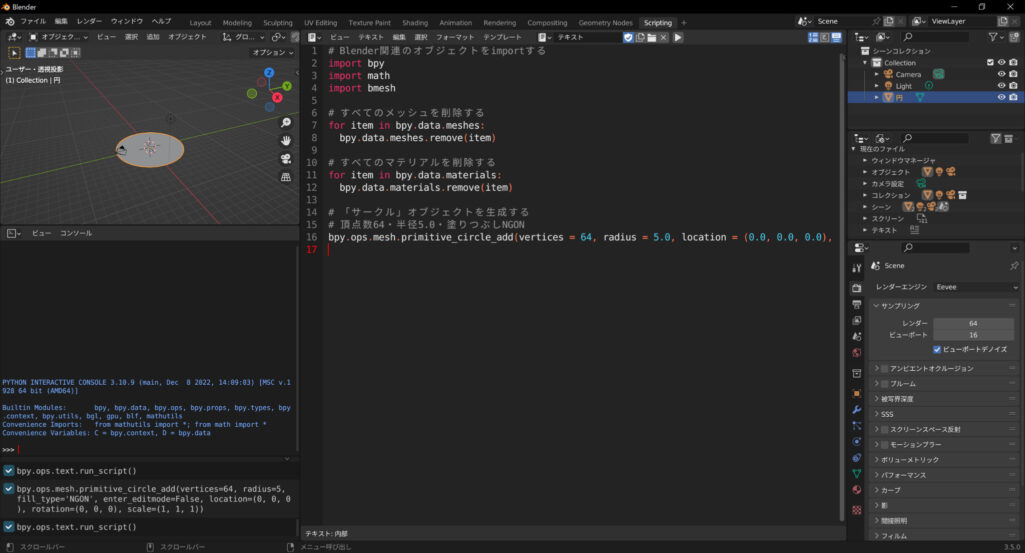The width and height of the screenshot is (1025, 553).
Task: Expand オブジェクト in current file list
Action: [x=865, y=172]
